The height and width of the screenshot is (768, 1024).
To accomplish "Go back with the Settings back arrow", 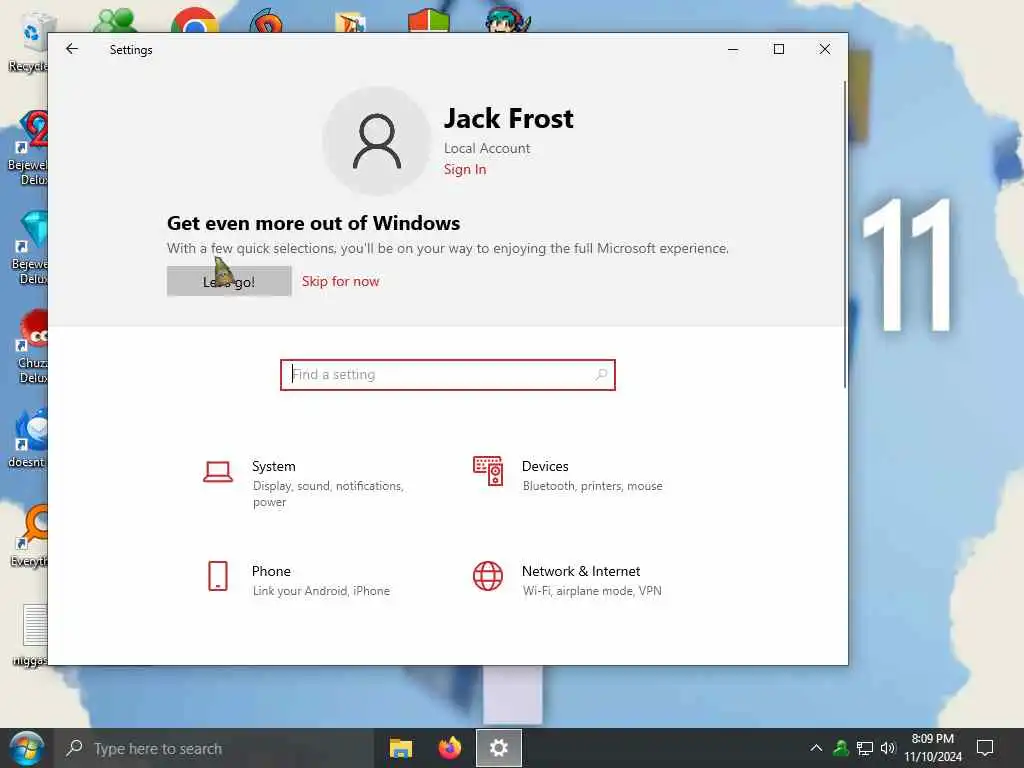I will pos(72,49).
